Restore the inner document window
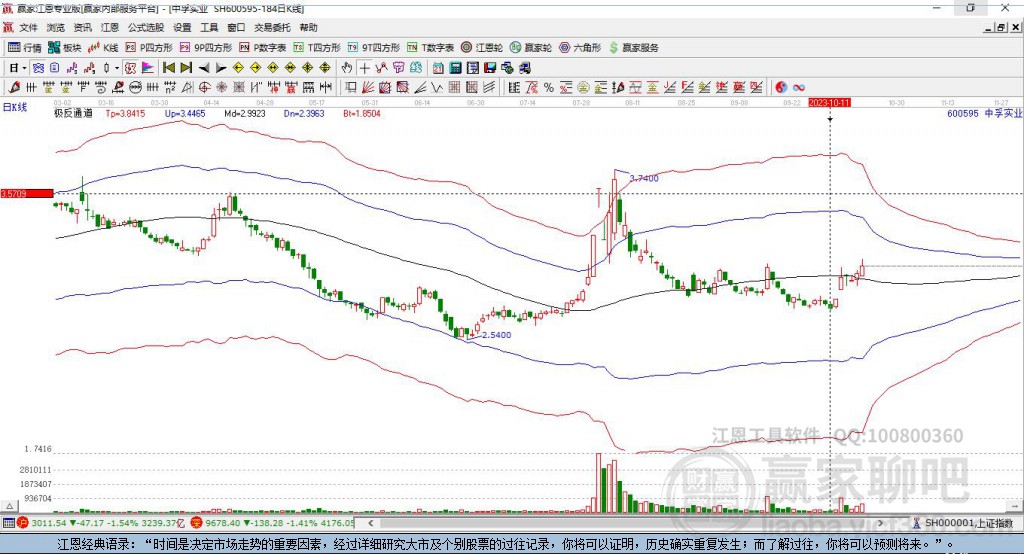 point(1001,27)
